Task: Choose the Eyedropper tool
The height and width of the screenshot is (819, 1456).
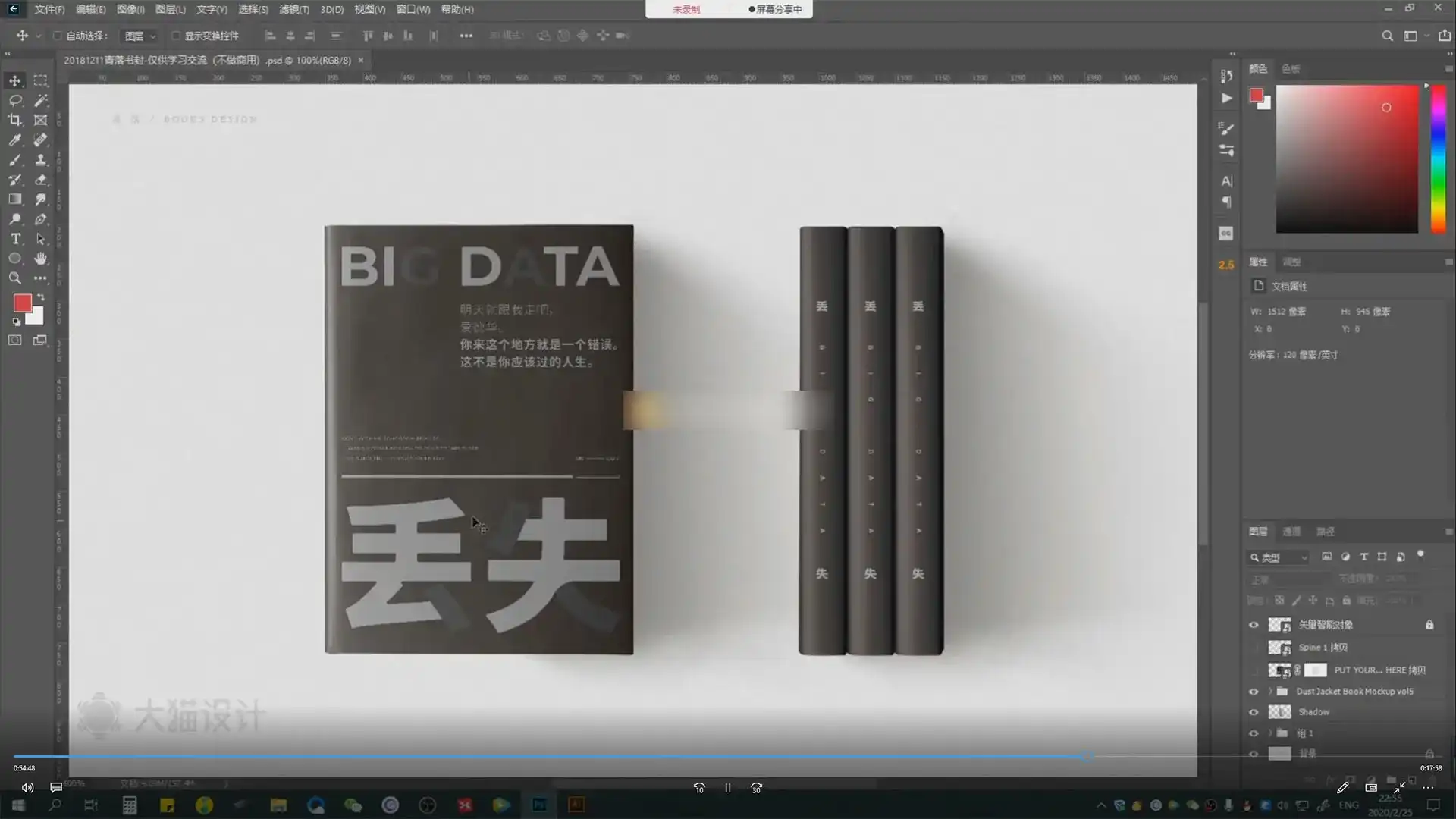Action: (x=15, y=140)
